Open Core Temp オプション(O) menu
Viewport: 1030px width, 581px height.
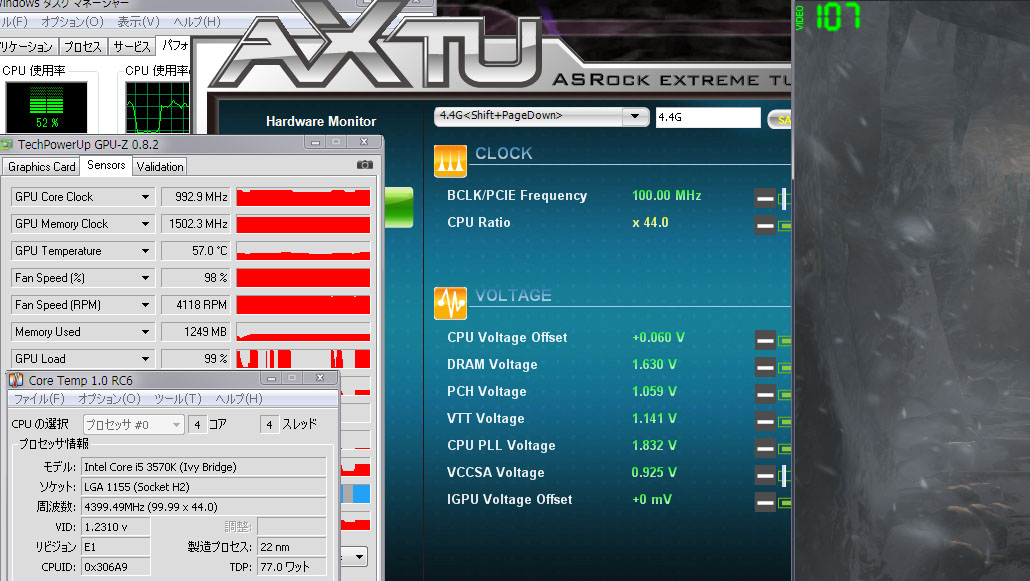109,398
